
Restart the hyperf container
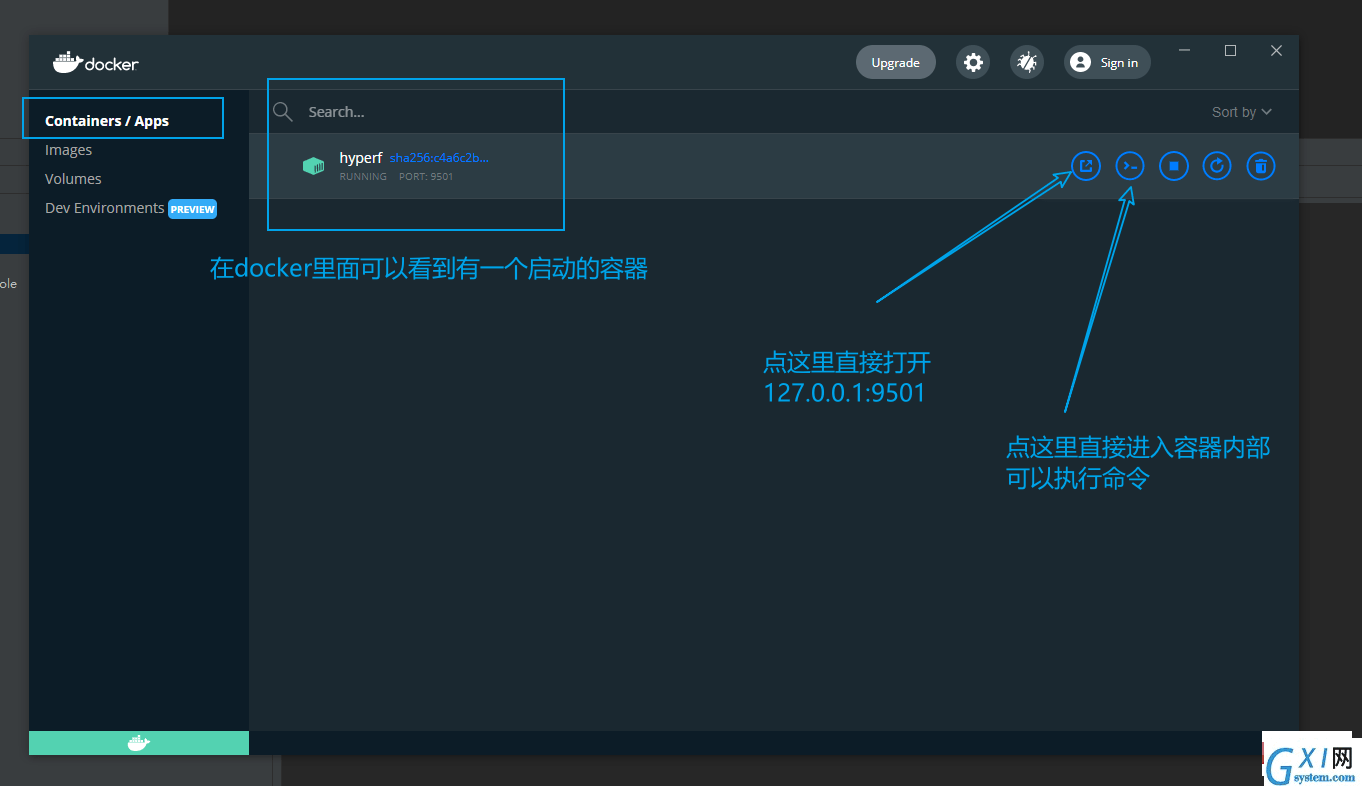pos(1217,166)
